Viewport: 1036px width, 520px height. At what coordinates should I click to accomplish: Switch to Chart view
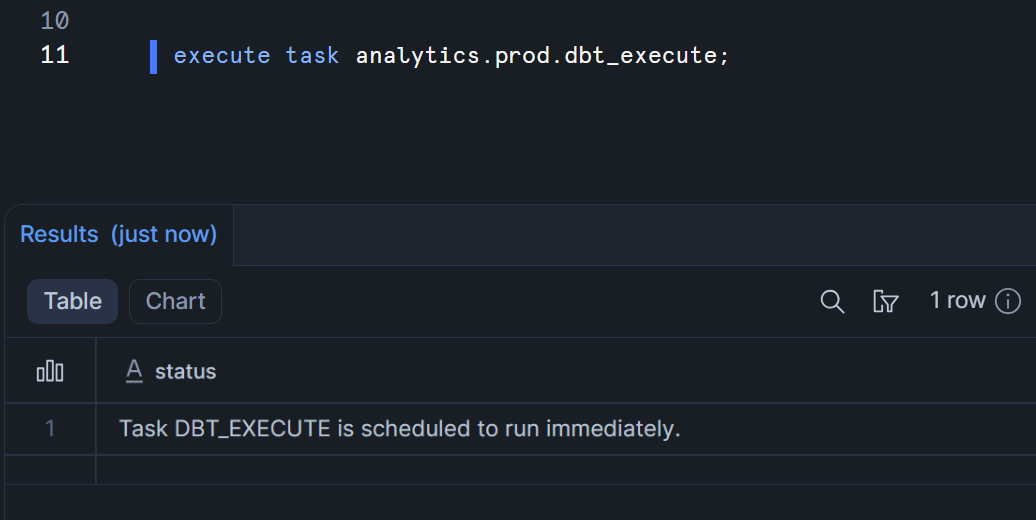pyautogui.click(x=175, y=301)
